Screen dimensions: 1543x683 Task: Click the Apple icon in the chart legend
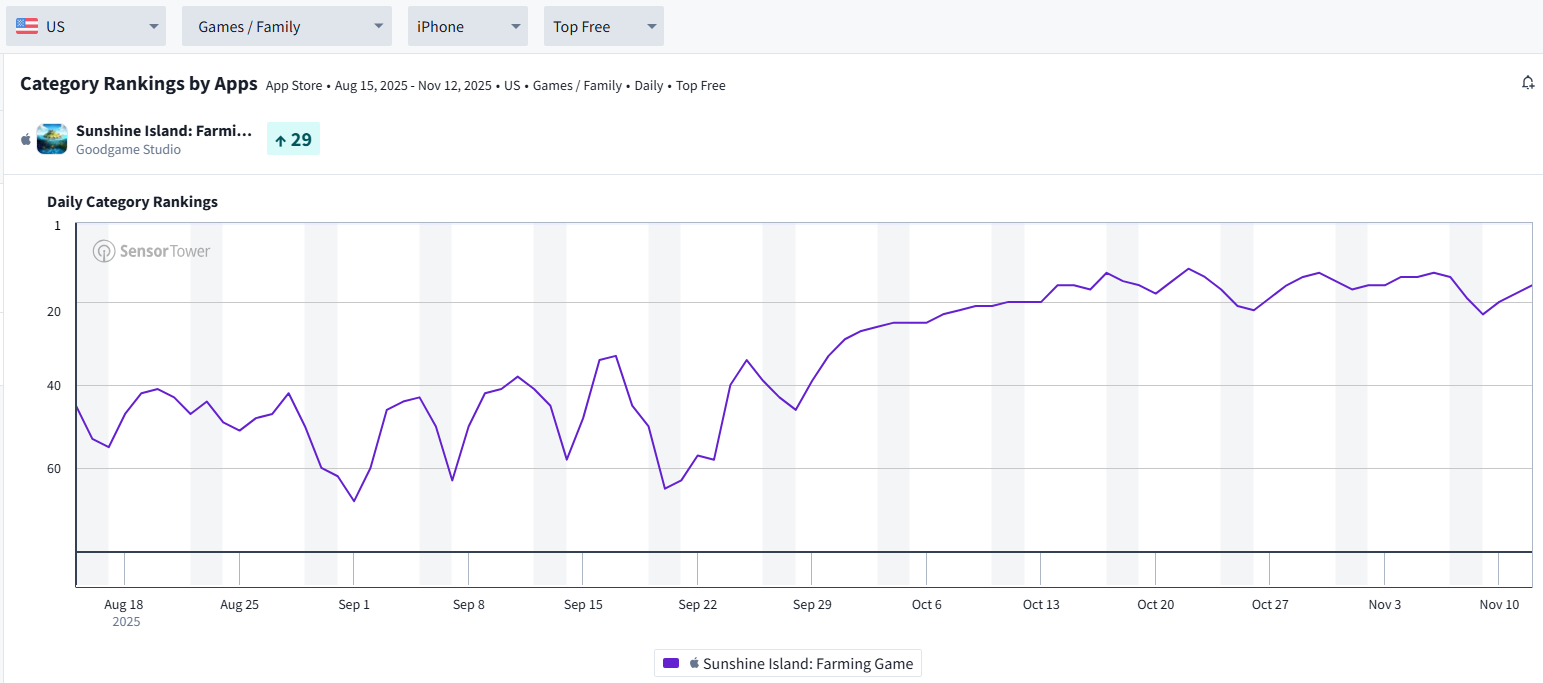point(694,663)
